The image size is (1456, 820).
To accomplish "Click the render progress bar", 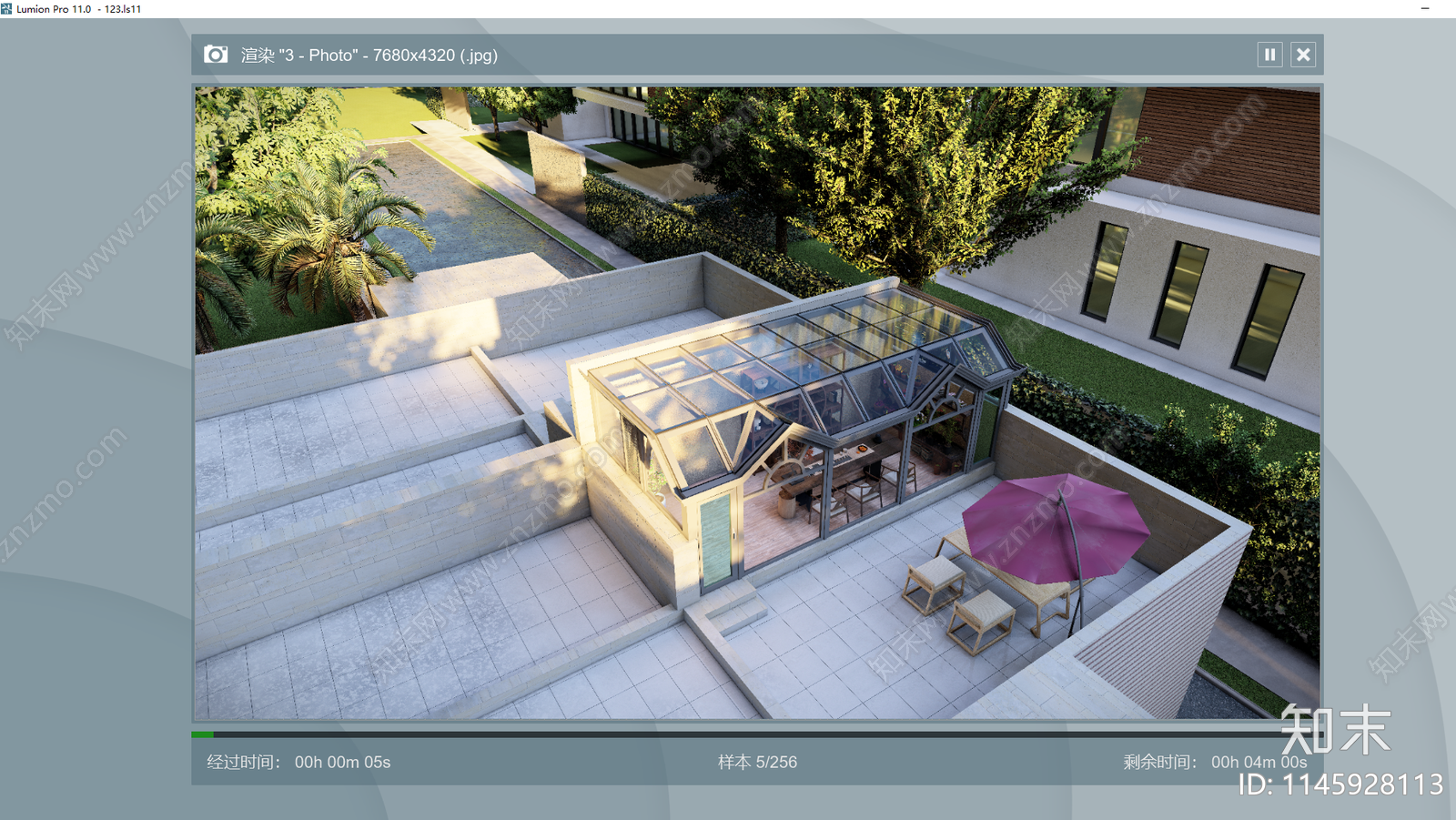I will point(757,734).
